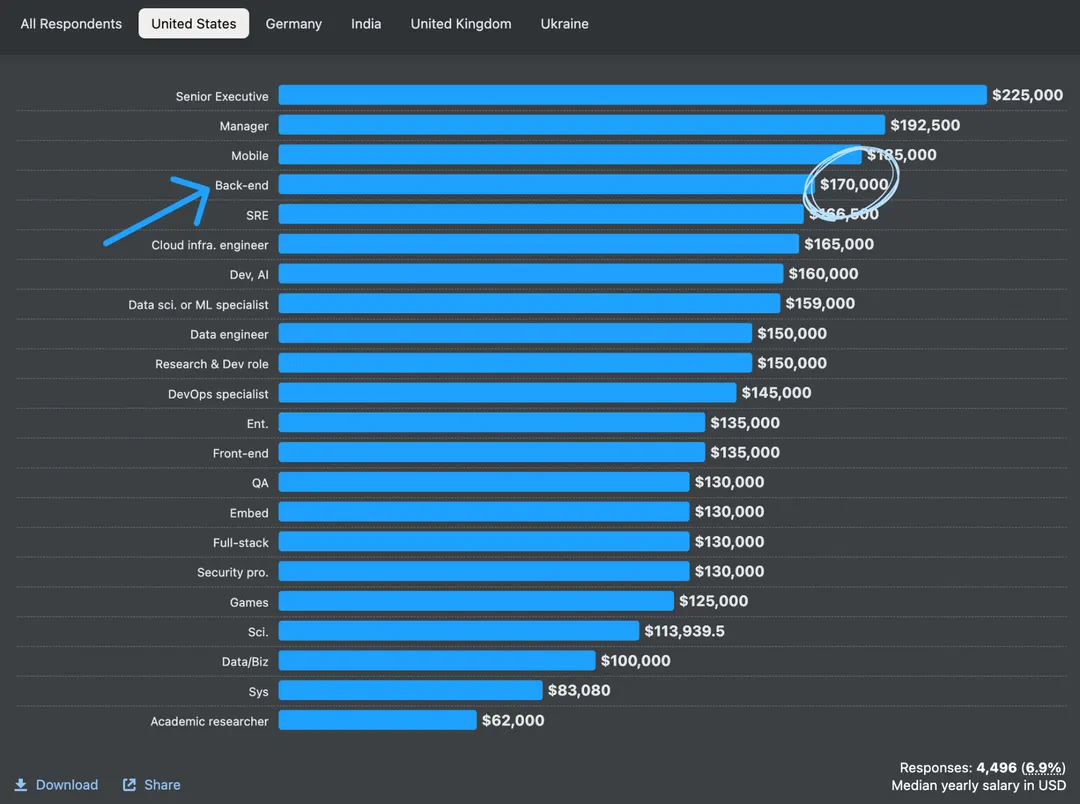This screenshot has width=1080, height=804.
Task: Click the Data engineer salary bar
Action: tap(515, 333)
